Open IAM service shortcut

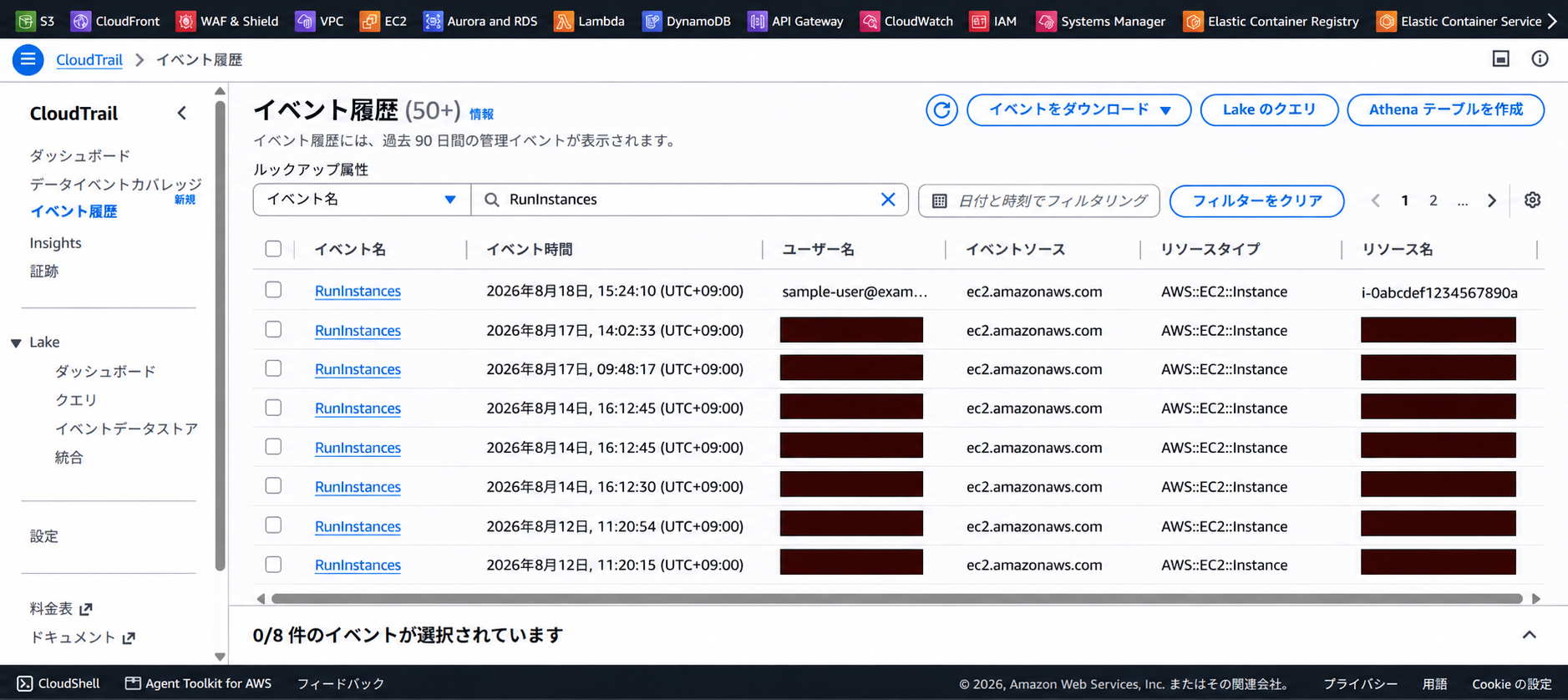(x=993, y=21)
